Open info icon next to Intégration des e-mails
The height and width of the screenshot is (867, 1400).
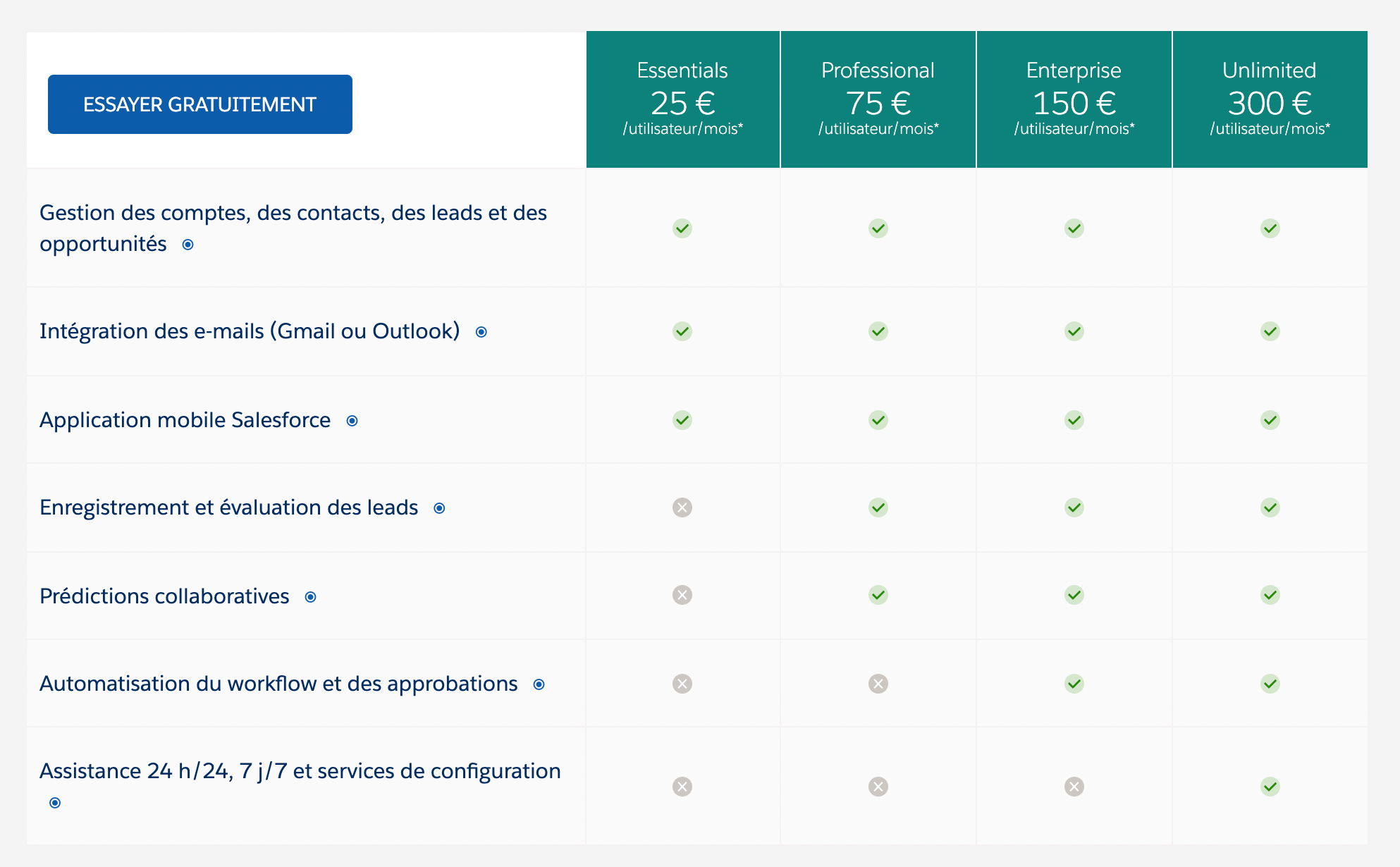pyautogui.click(x=481, y=332)
